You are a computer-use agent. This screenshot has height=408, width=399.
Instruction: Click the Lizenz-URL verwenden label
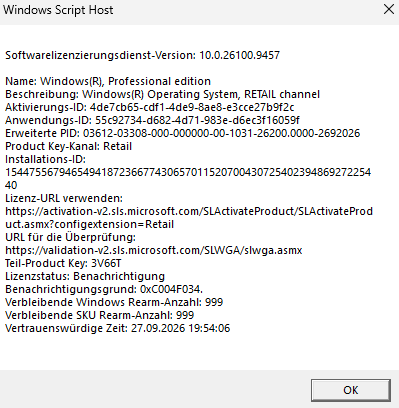pos(64,198)
